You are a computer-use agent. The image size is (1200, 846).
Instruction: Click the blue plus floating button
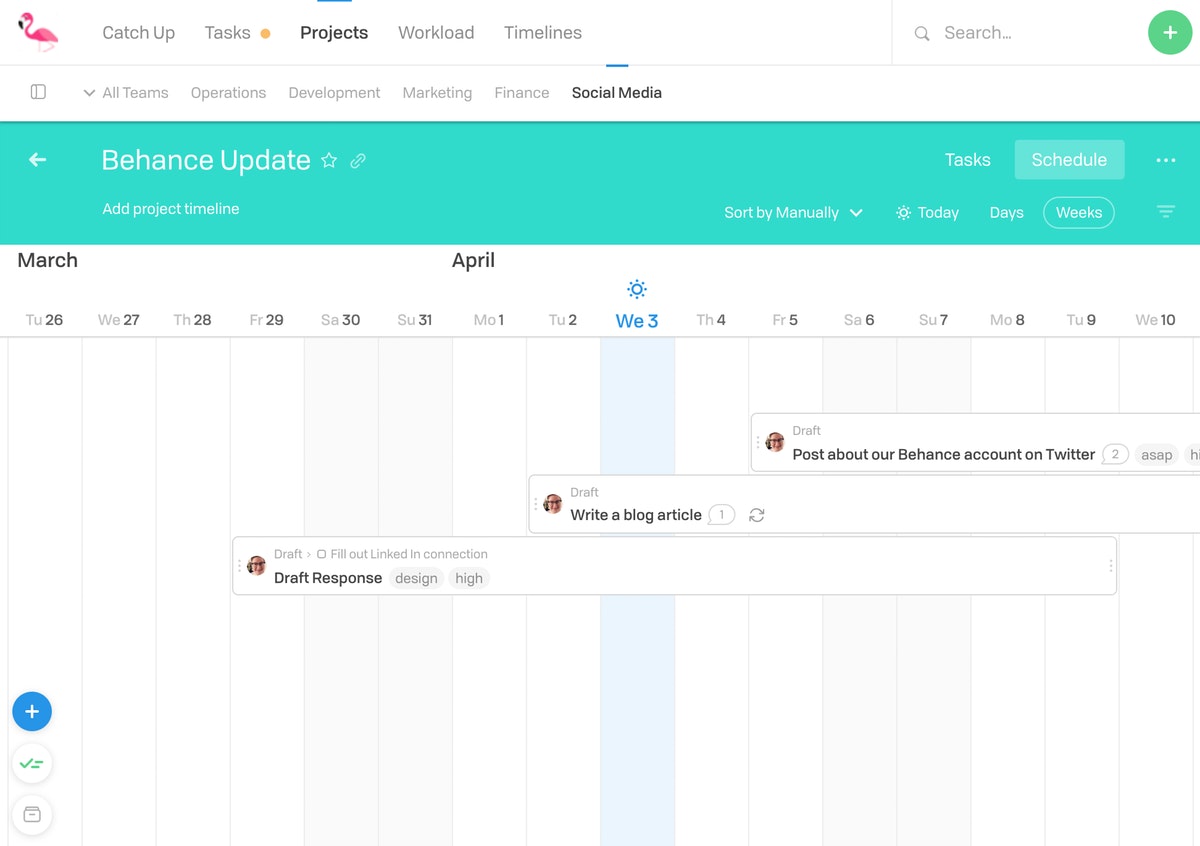coord(32,712)
